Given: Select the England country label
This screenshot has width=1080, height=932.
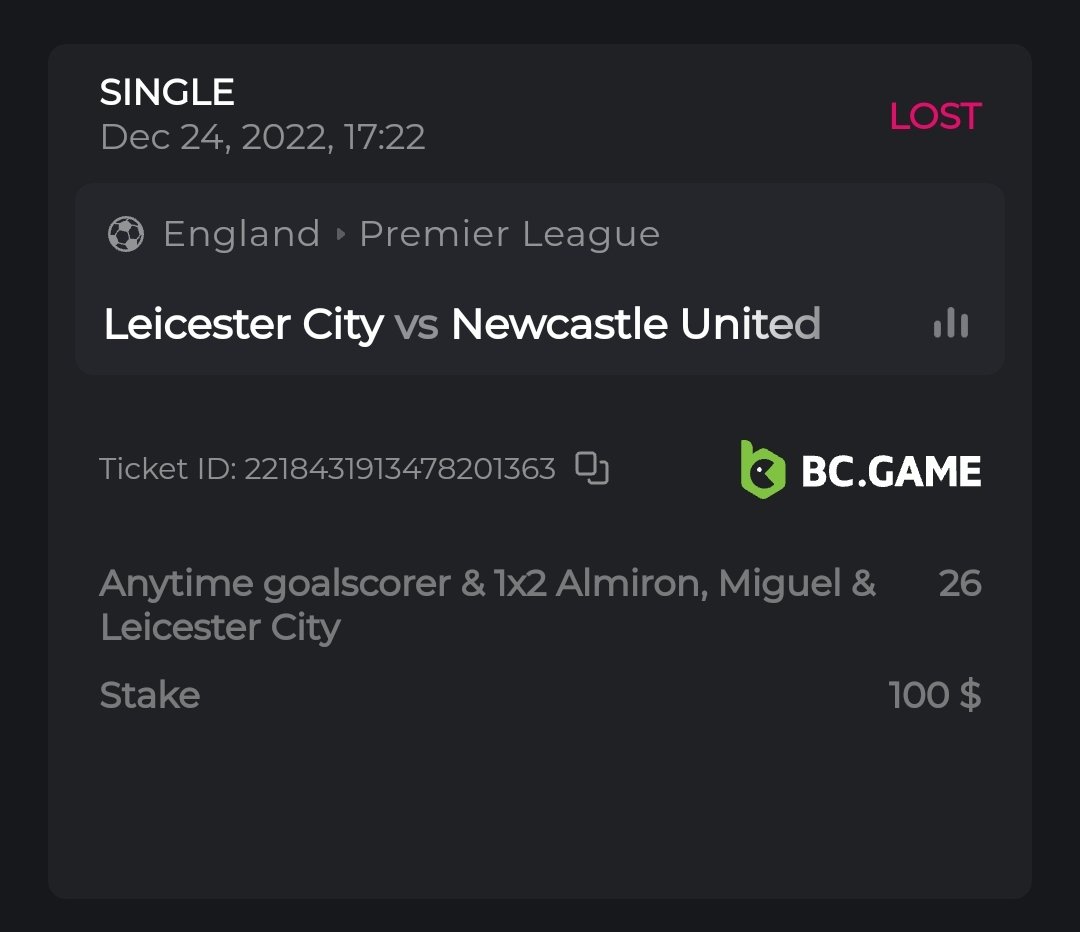Looking at the screenshot, I should (x=241, y=234).
